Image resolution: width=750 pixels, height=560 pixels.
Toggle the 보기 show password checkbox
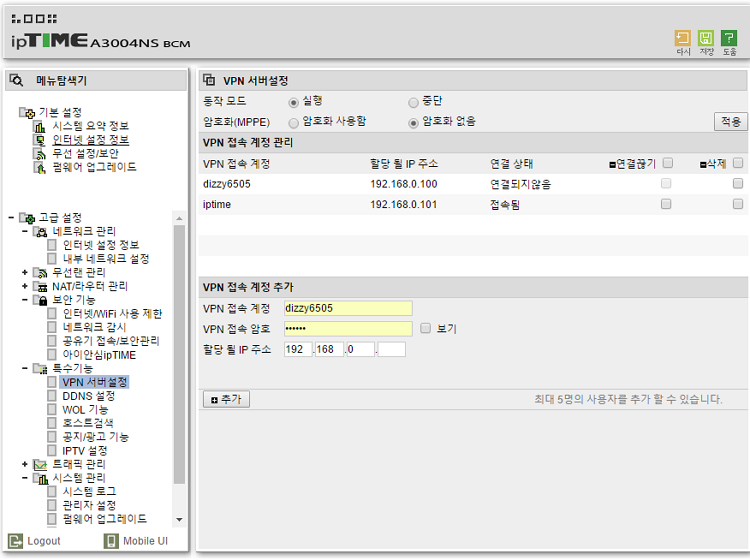pos(425,328)
